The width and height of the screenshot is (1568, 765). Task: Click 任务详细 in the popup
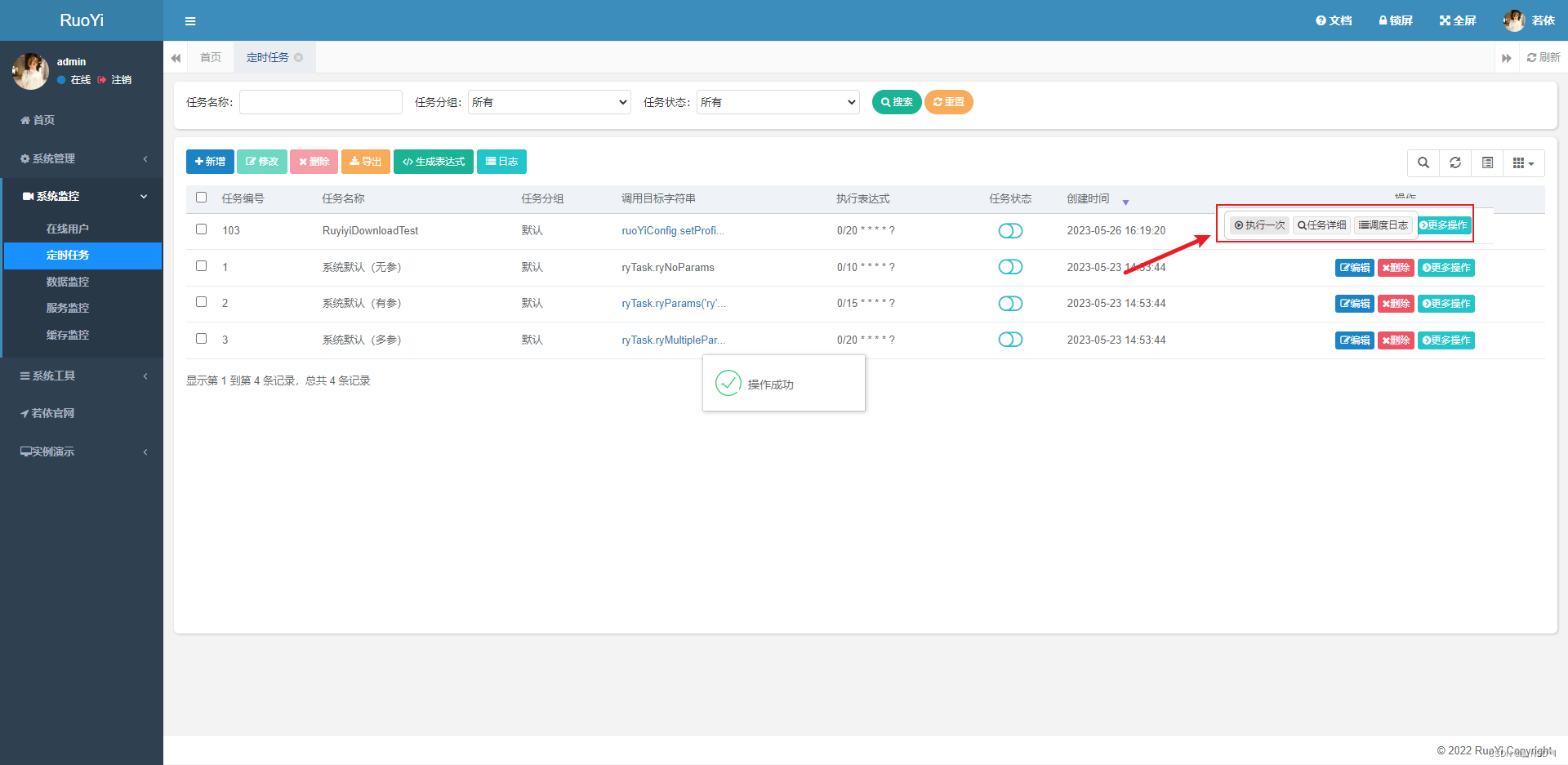1321,225
